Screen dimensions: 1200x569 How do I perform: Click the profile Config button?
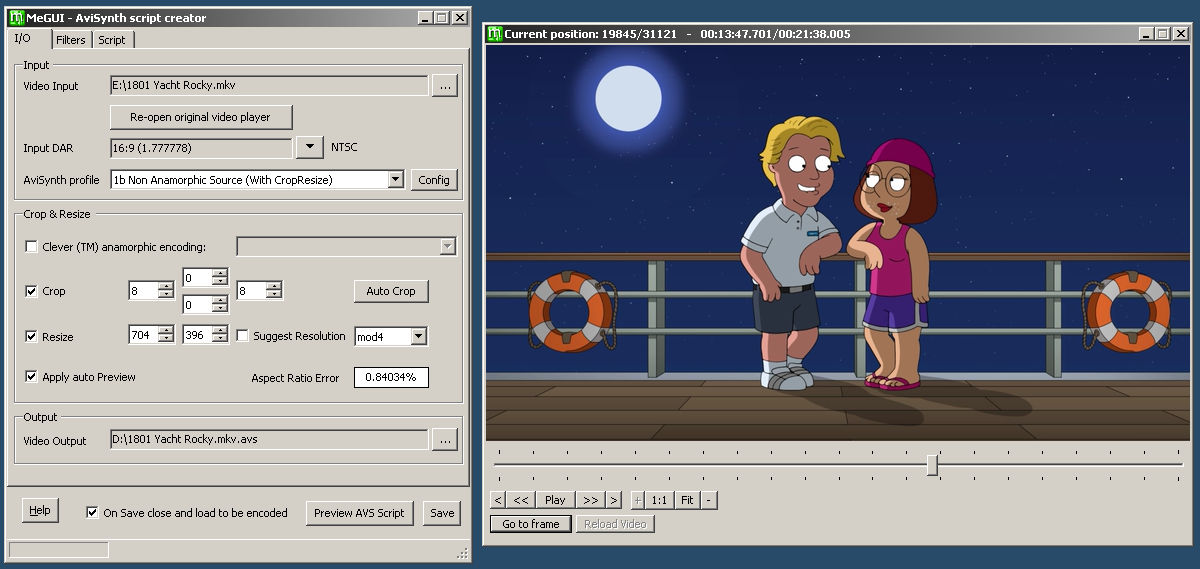434,180
